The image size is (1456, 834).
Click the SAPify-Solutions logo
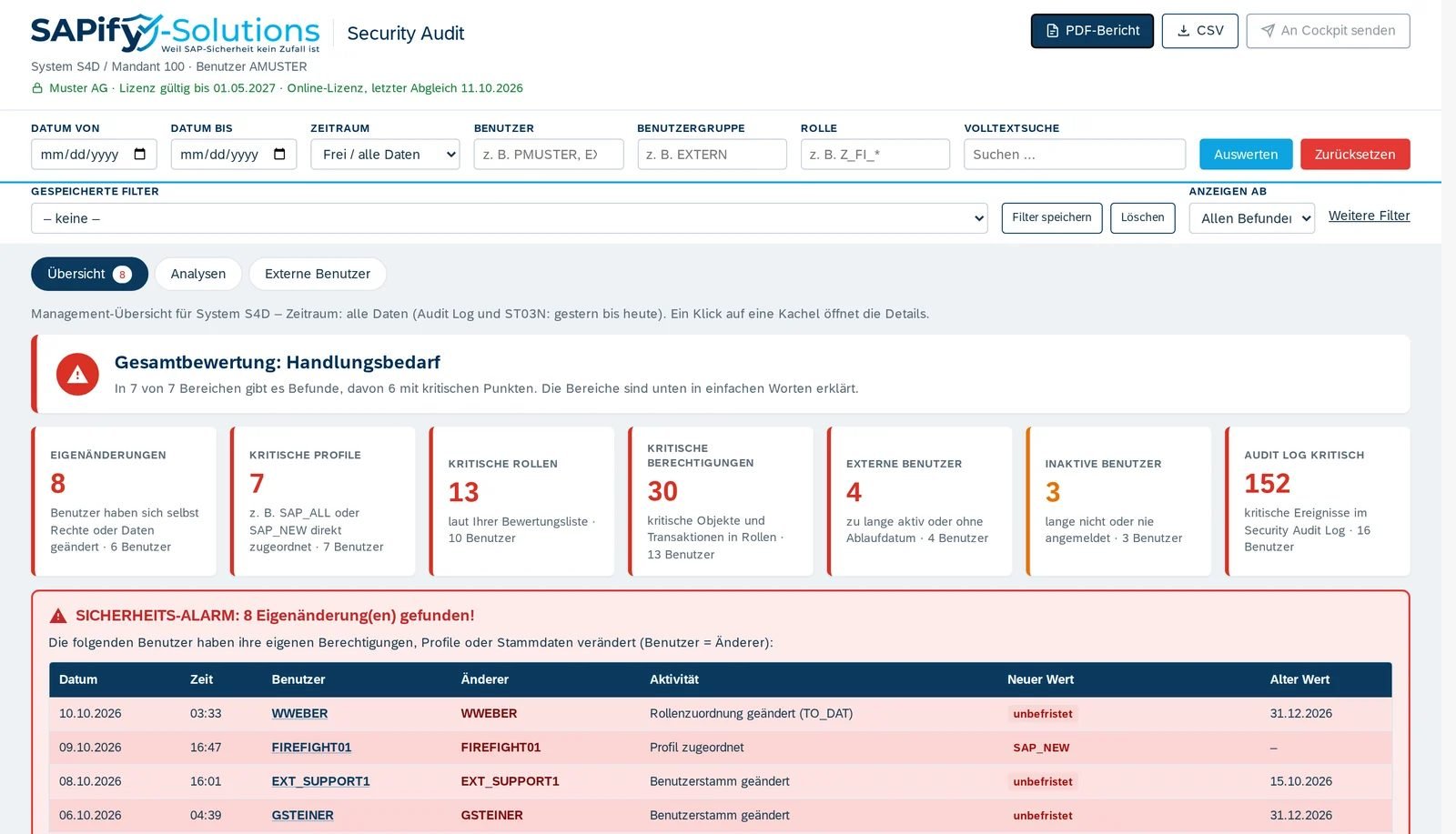[x=176, y=33]
